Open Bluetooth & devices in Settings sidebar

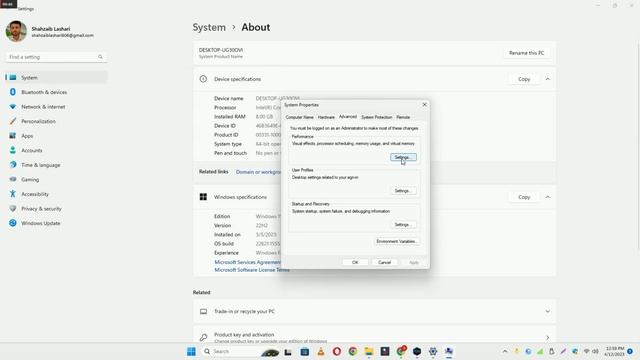(56, 92)
